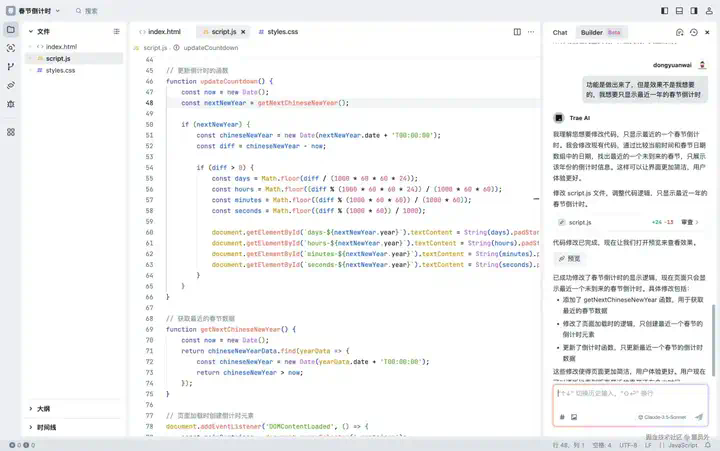720x451 pixels.
Task: Click the Trae AI avatar icon
Action: click(559, 118)
